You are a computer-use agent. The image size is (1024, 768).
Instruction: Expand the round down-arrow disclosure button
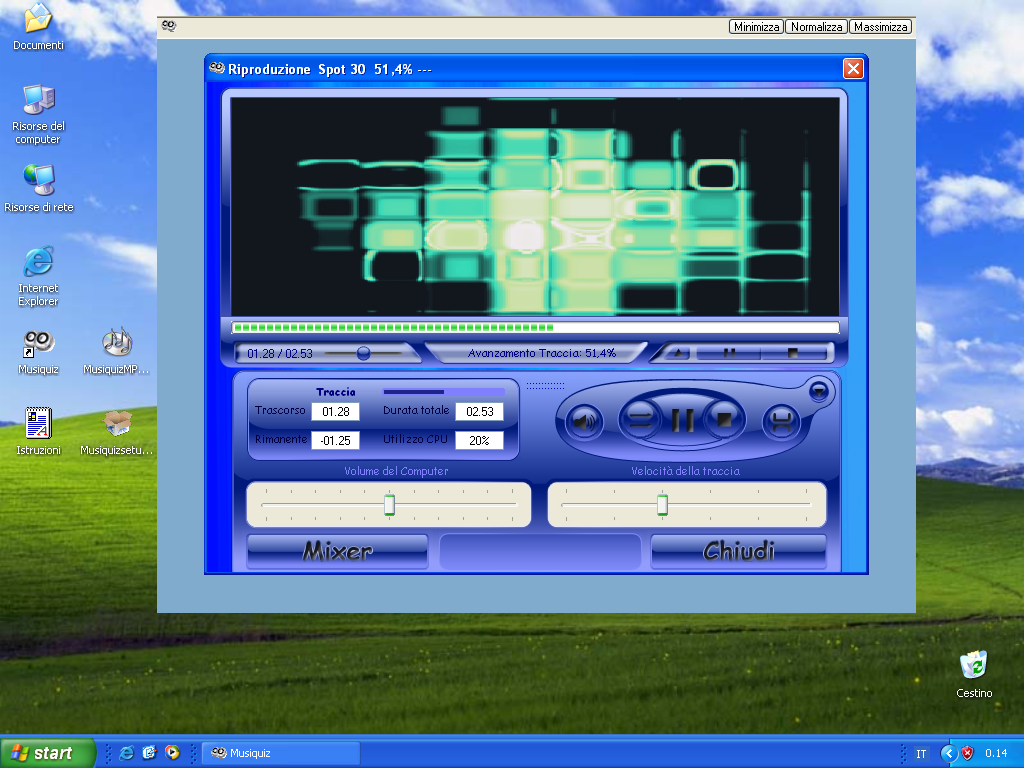point(818,390)
